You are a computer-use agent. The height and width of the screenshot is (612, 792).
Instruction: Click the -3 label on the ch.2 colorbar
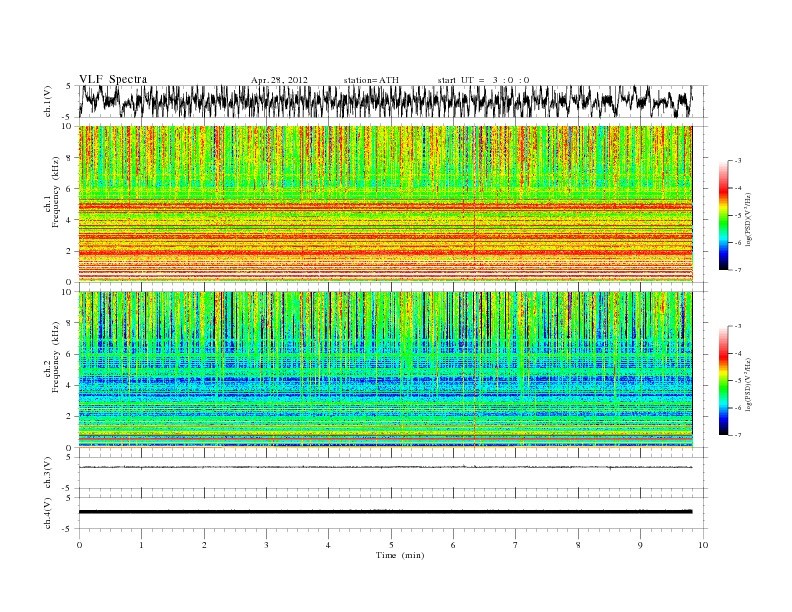coord(737,326)
